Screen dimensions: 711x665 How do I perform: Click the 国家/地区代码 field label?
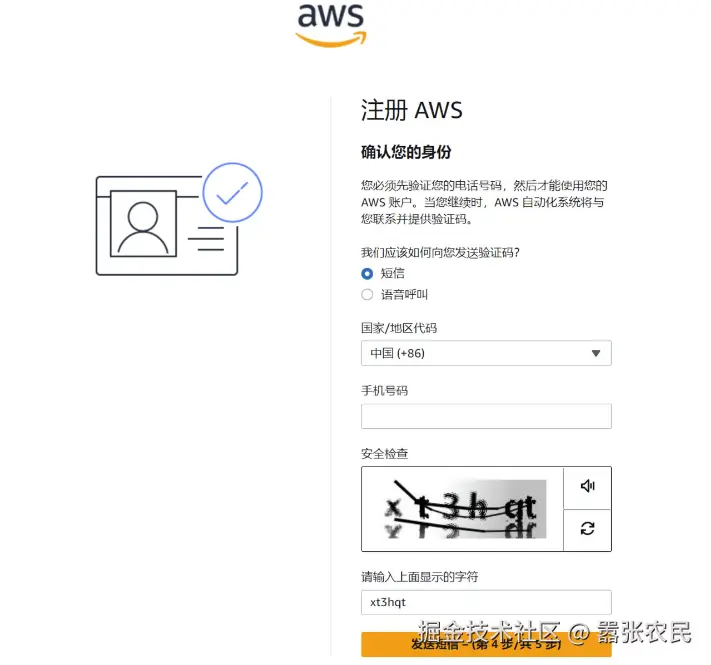pyautogui.click(x=399, y=328)
